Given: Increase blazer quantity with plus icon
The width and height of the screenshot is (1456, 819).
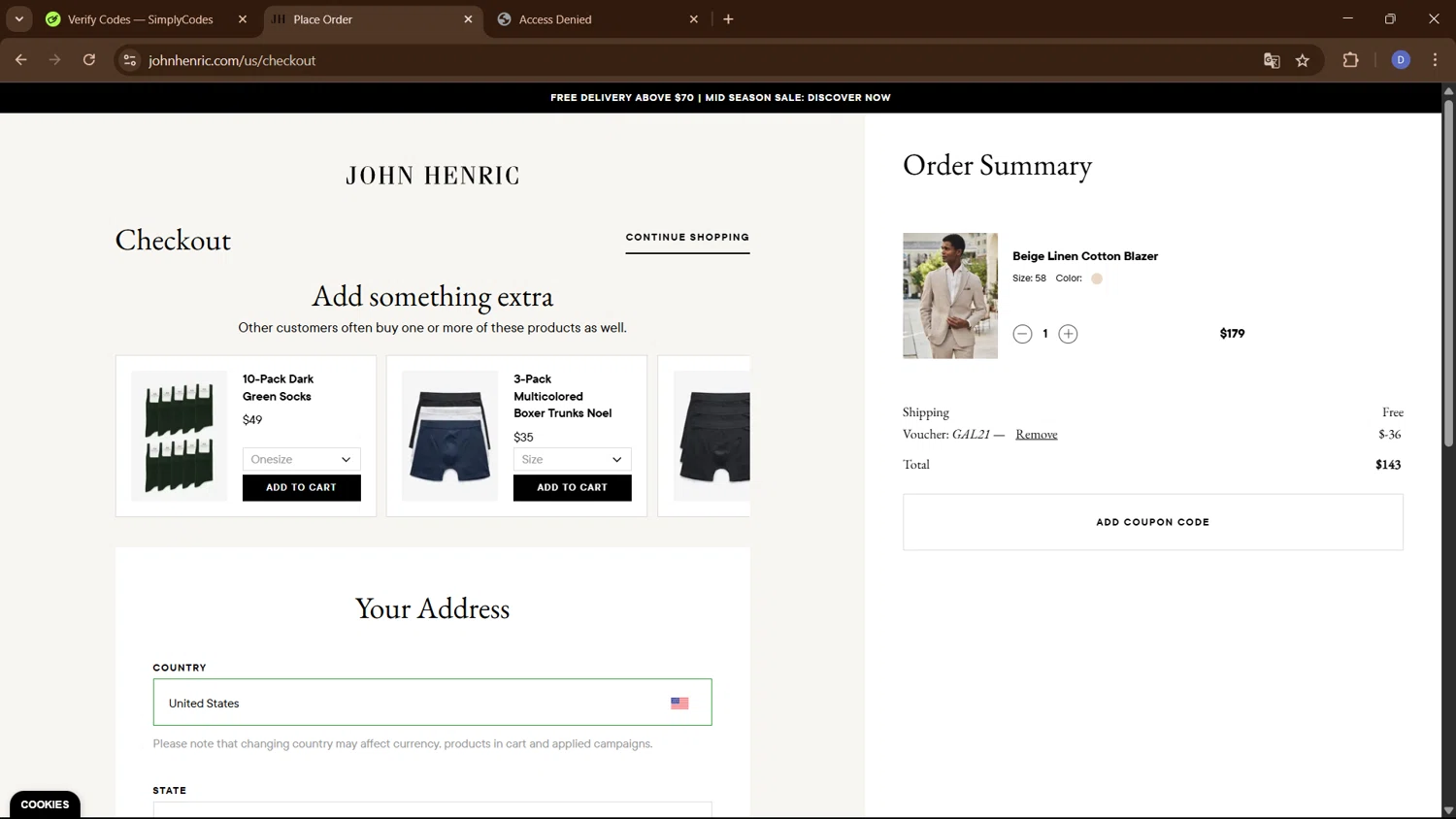Looking at the screenshot, I should click(x=1068, y=334).
